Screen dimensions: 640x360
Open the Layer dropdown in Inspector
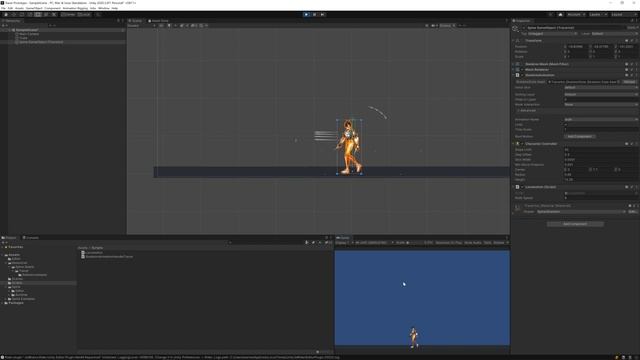(x=615, y=33)
